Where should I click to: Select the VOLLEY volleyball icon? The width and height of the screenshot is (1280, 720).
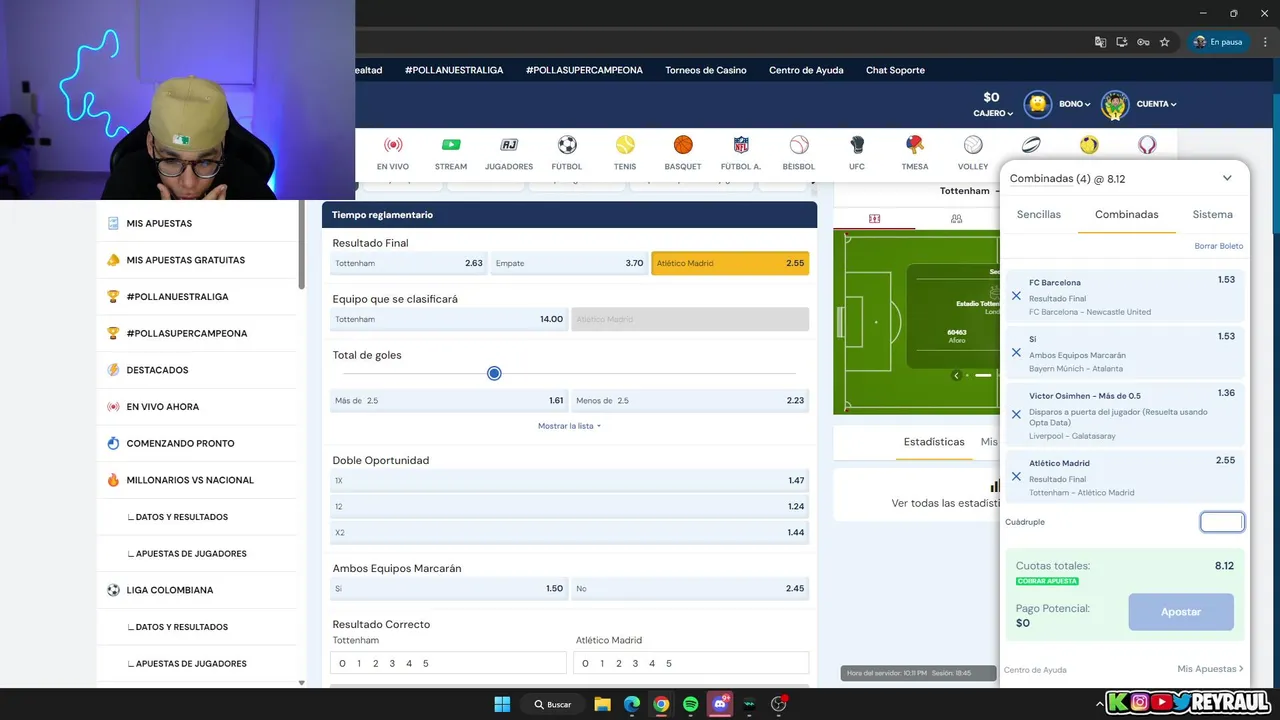[x=973, y=145]
